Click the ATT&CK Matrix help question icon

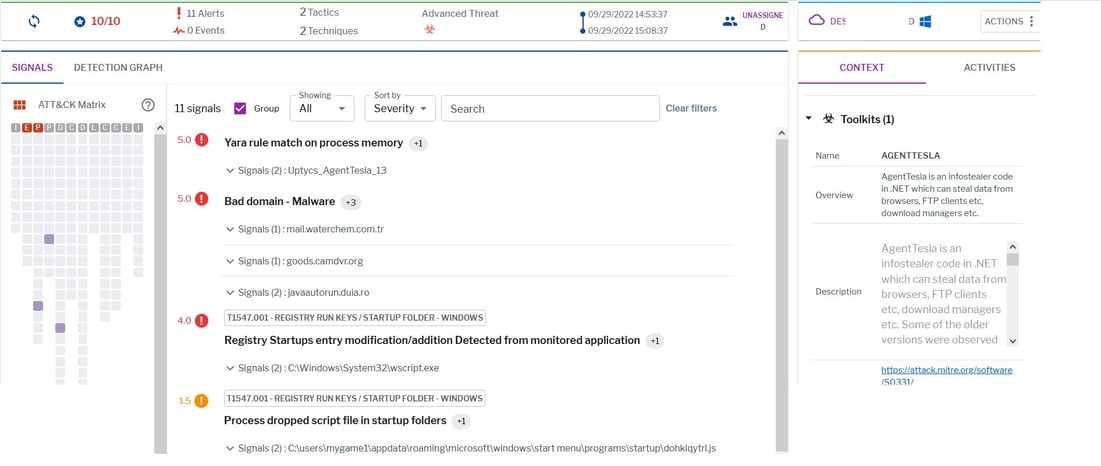click(147, 105)
